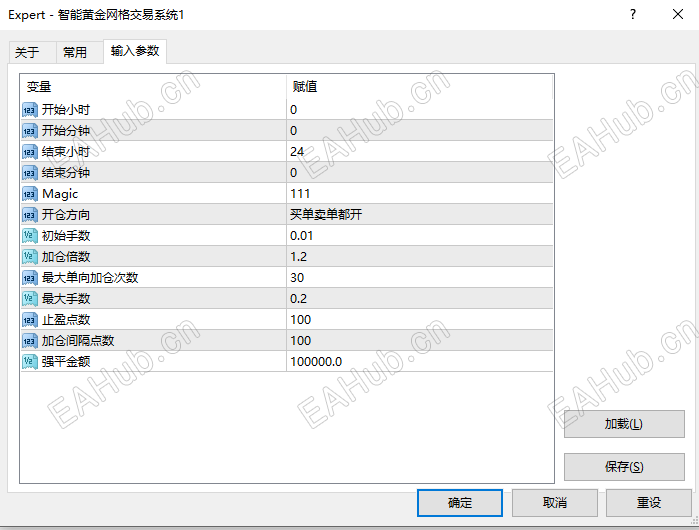Select the 最大手数 variable name
The image size is (699, 530).
(66, 299)
